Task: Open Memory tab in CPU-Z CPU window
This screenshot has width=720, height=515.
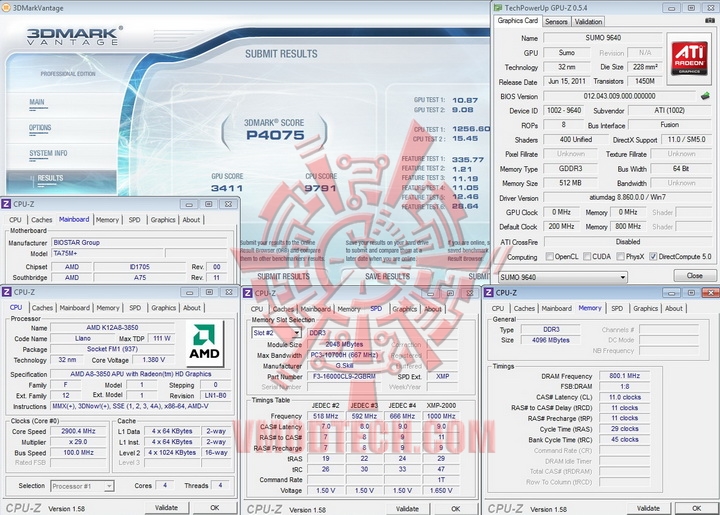Action: (108, 308)
